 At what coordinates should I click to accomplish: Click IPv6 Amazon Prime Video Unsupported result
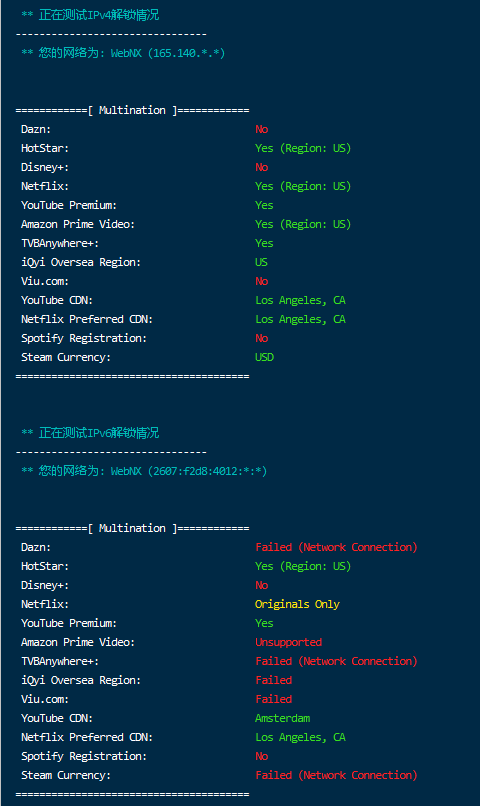[x=288, y=642]
